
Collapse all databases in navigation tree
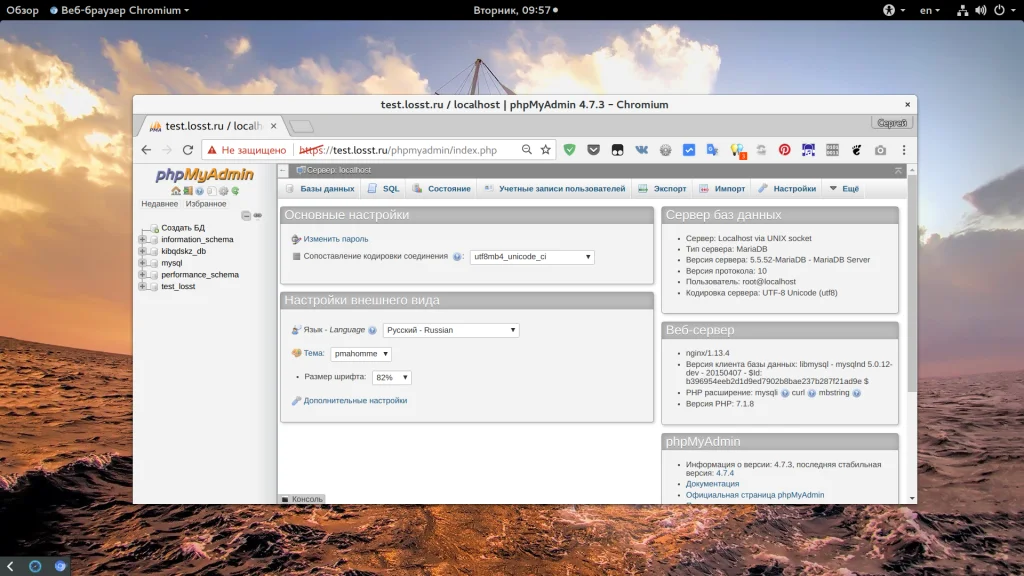[246, 215]
